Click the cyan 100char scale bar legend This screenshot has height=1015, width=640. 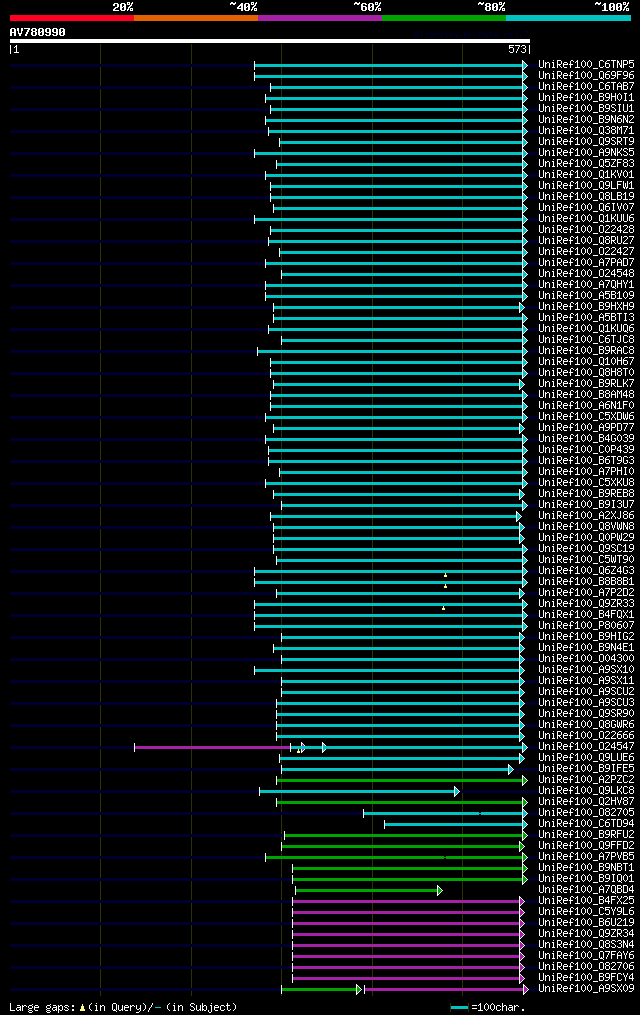(x=459, y=1008)
